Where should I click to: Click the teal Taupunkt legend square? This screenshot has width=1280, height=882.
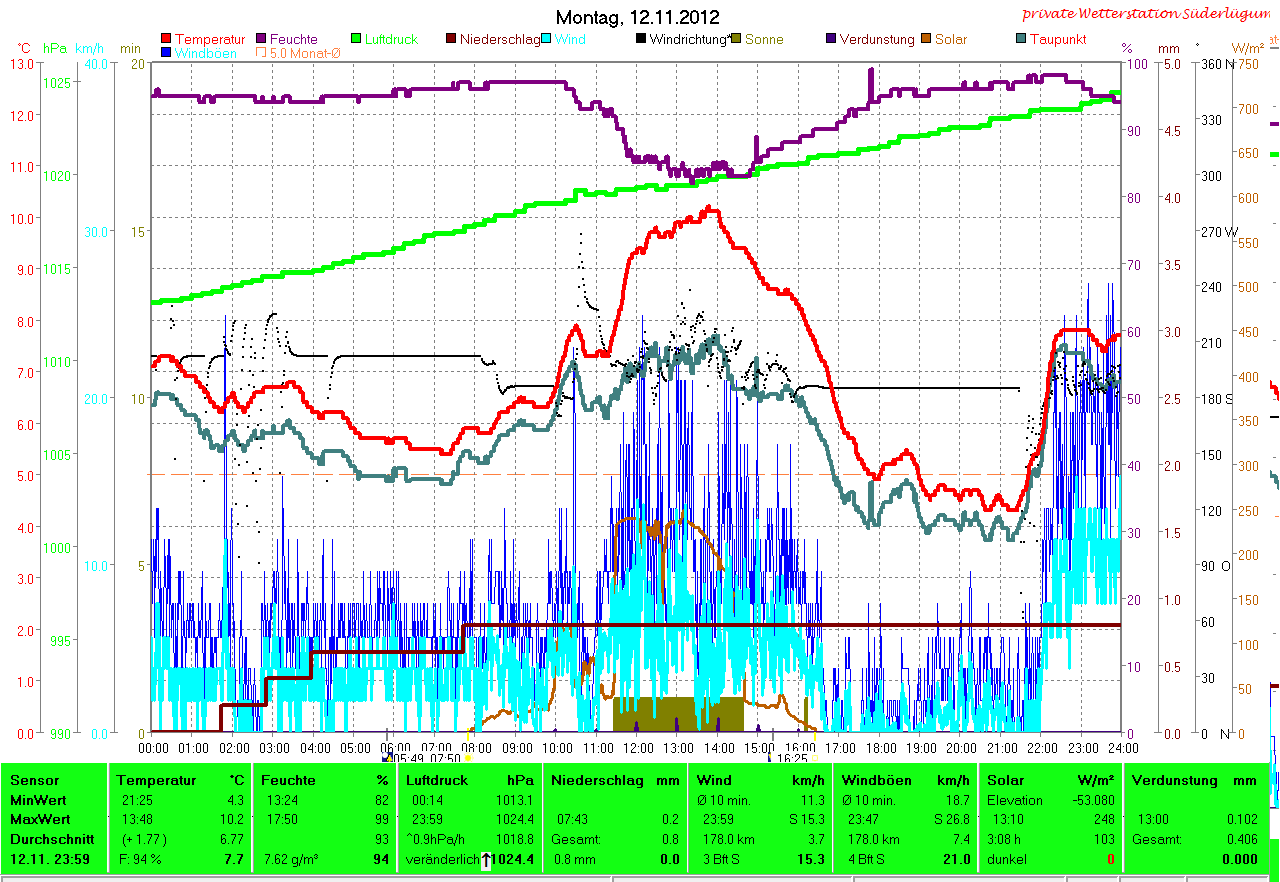point(1021,39)
